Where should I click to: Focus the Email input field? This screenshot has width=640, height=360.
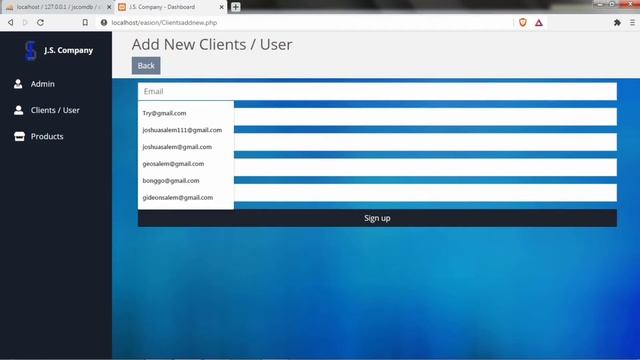(x=377, y=91)
